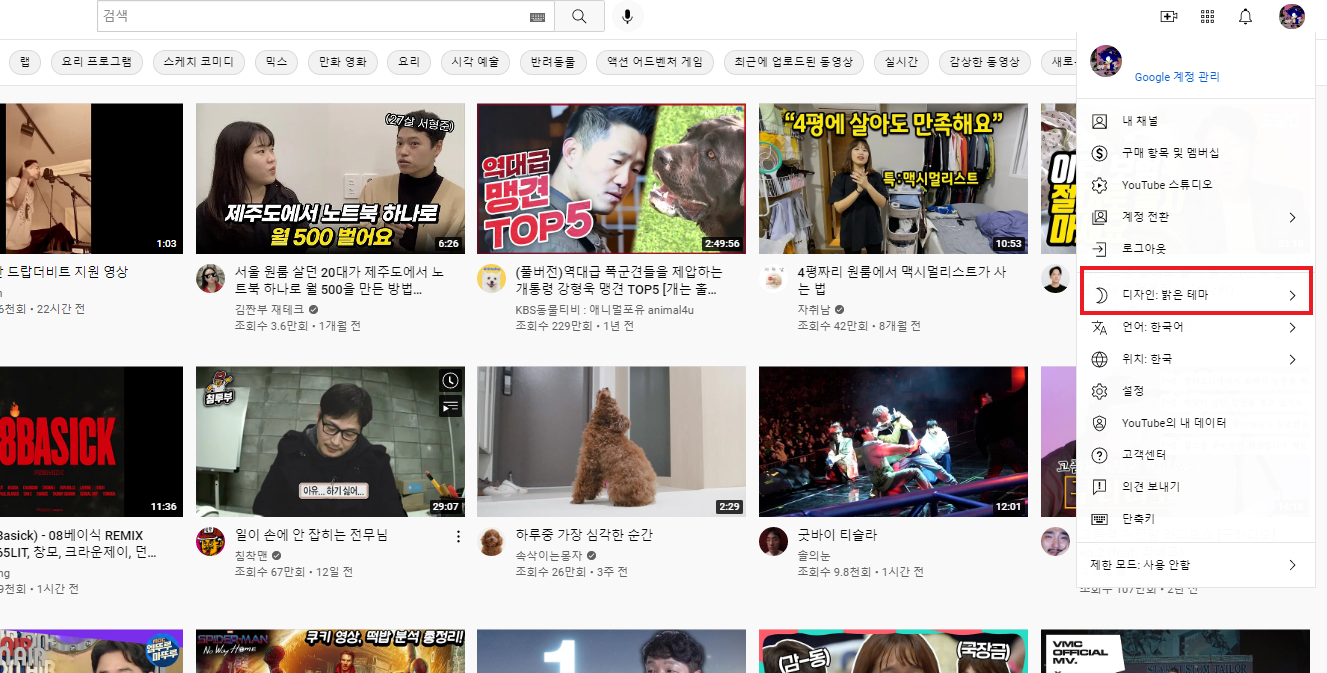Expand 언어: 한국어 chevron
Screen dimensions: 1327x673
click(1292, 327)
